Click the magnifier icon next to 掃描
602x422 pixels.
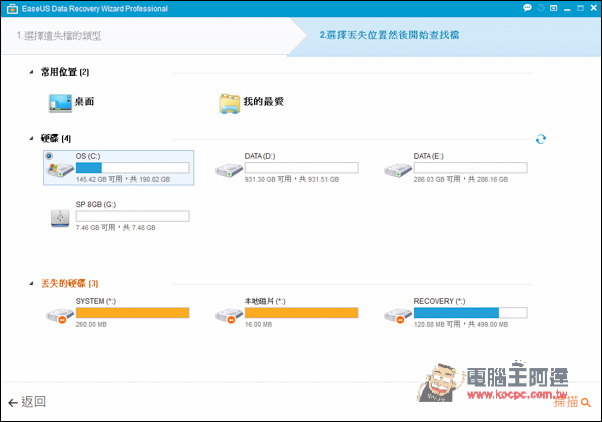(586, 402)
